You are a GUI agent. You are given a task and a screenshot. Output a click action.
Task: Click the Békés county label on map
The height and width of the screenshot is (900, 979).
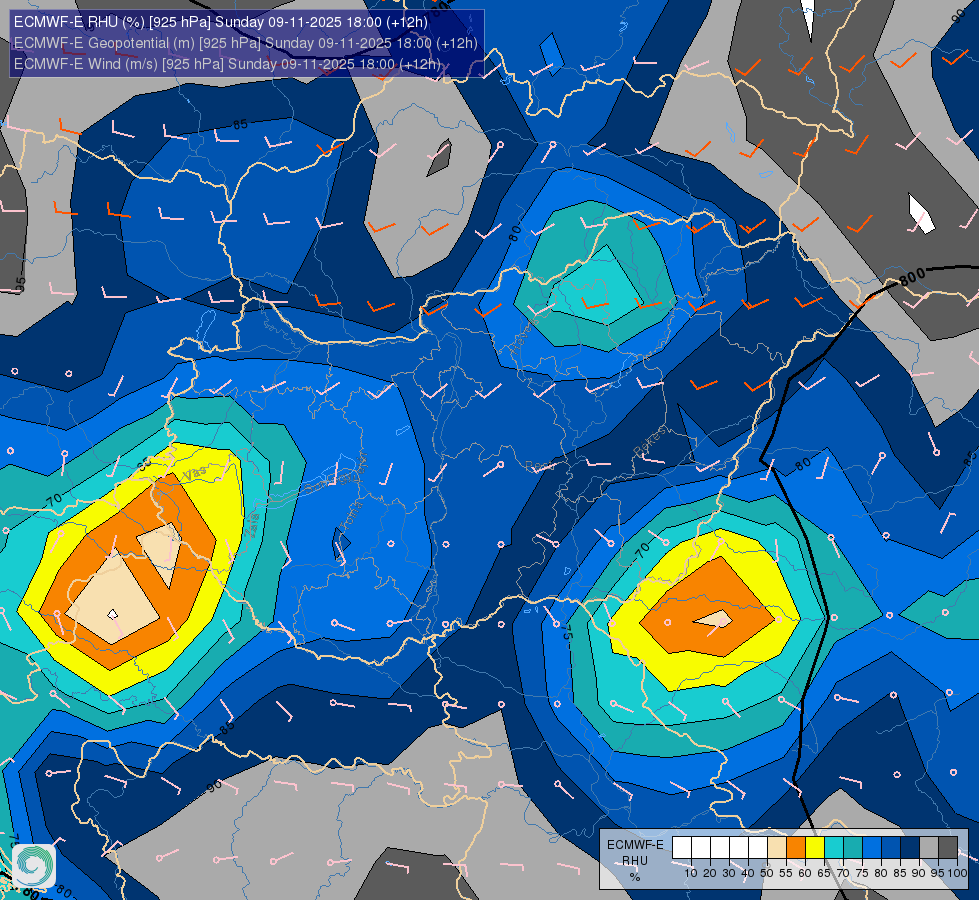click(650, 442)
